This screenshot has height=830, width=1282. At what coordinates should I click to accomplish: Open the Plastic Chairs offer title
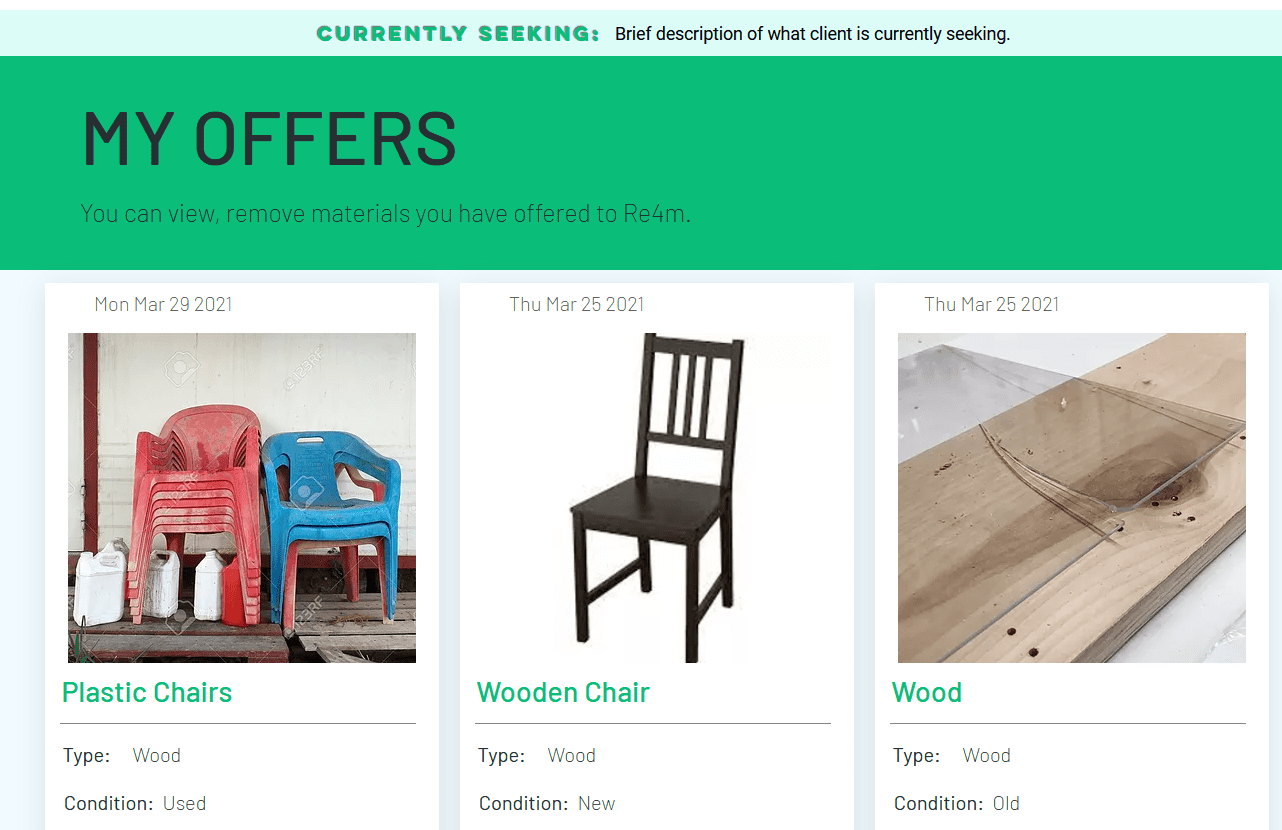click(147, 692)
